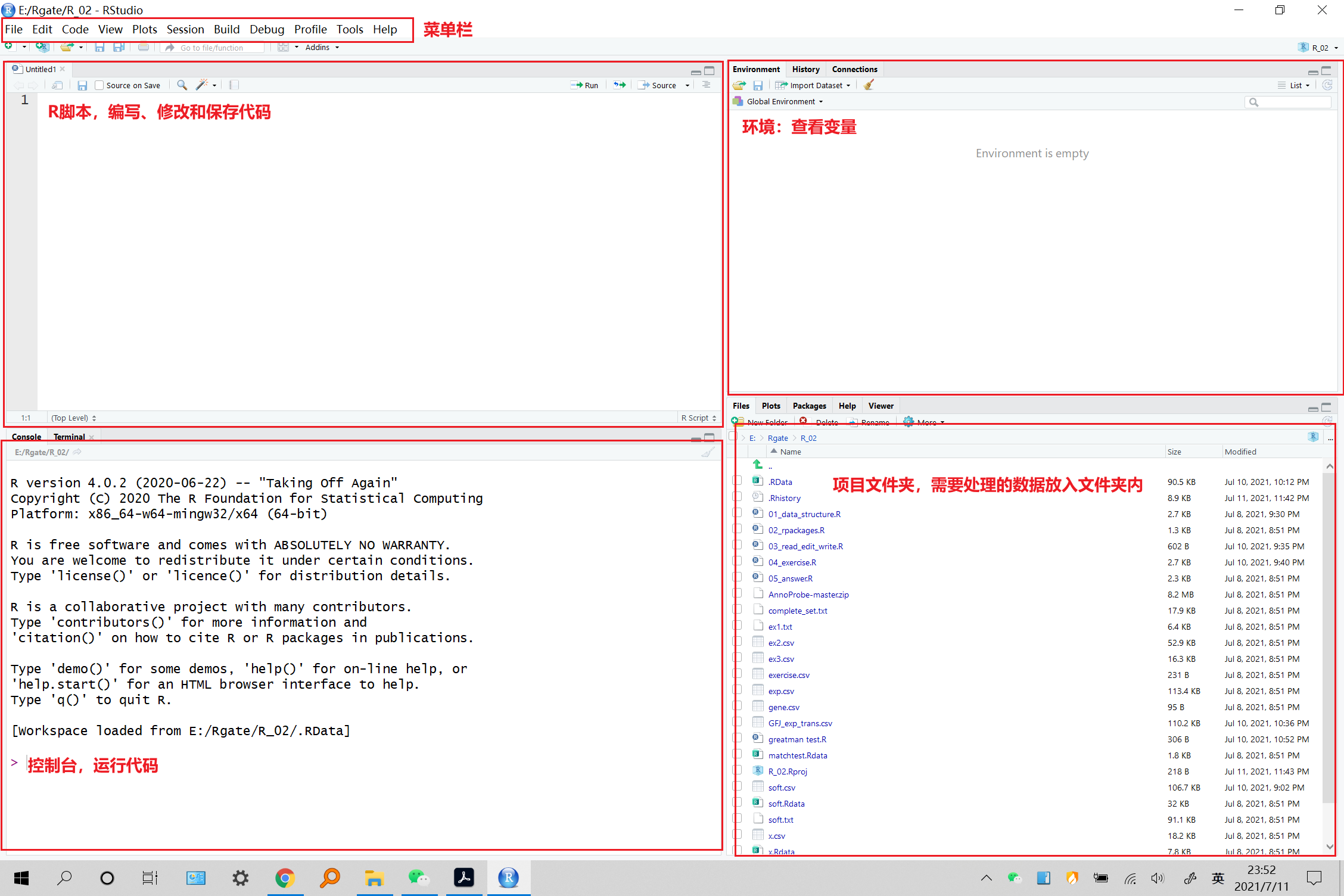This screenshot has width=1344, height=896.
Task: Check the box next to .RData
Action: 737,481
